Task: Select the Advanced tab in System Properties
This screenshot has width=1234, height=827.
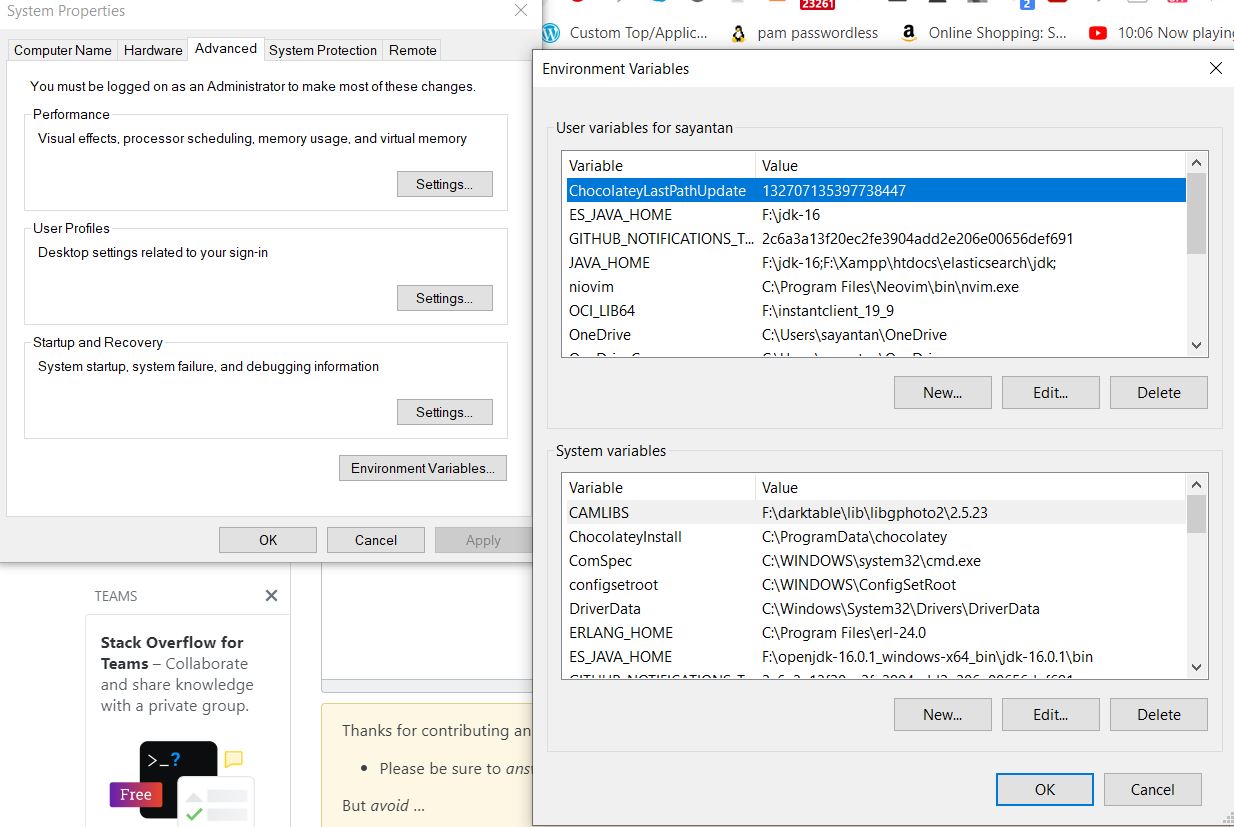Action: pyautogui.click(x=226, y=48)
